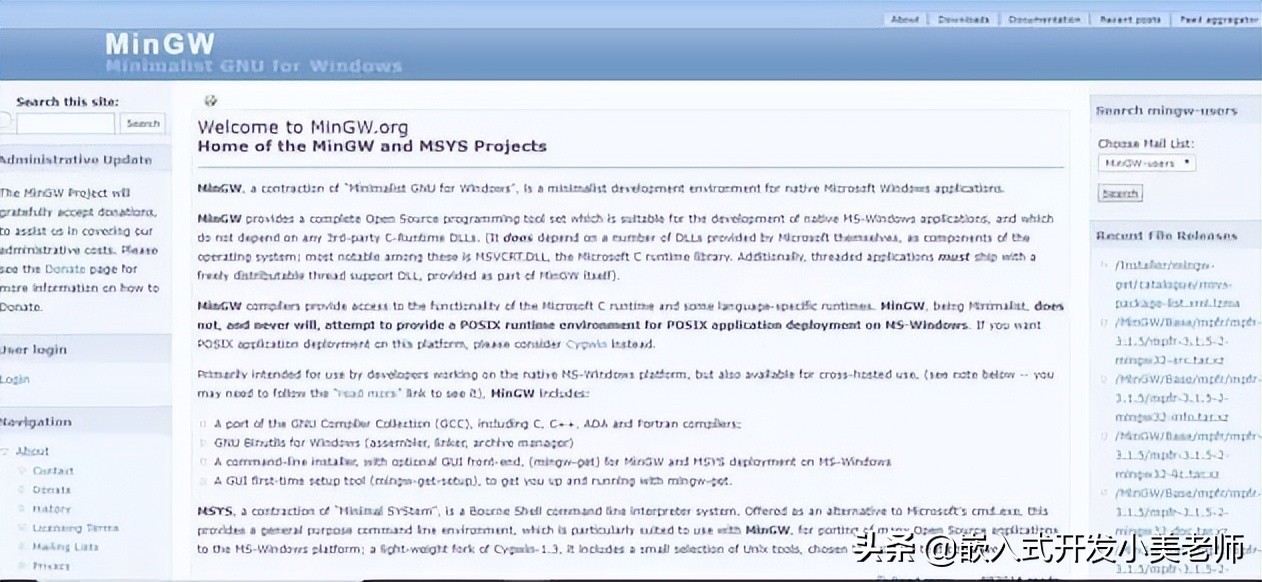This screenshot has width=1262, height=582.
Task: Click "Home of the MinGW and MSYS Projects" heading
Action: click(x=372, y=146)
